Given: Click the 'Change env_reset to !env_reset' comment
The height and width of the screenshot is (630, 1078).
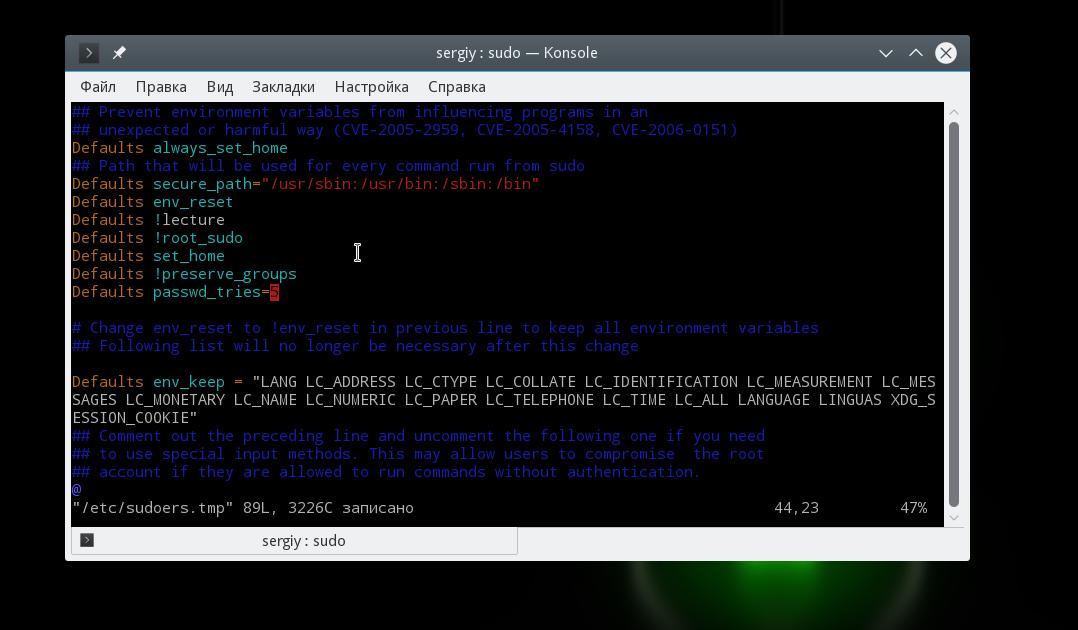Looking at the screenshot, I should [x=445, y=328].
